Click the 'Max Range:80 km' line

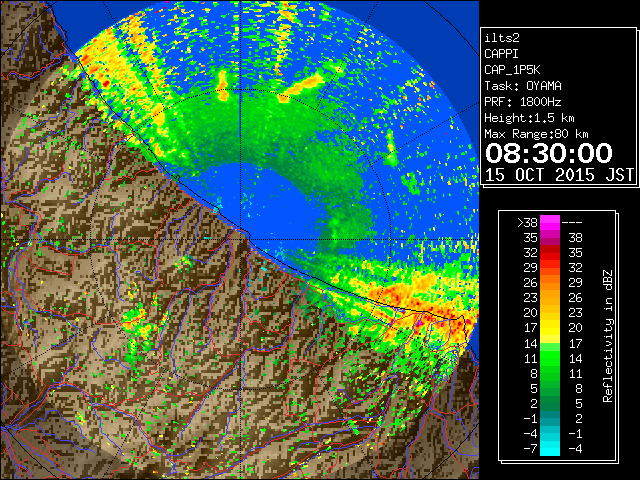tap(536, 134)
